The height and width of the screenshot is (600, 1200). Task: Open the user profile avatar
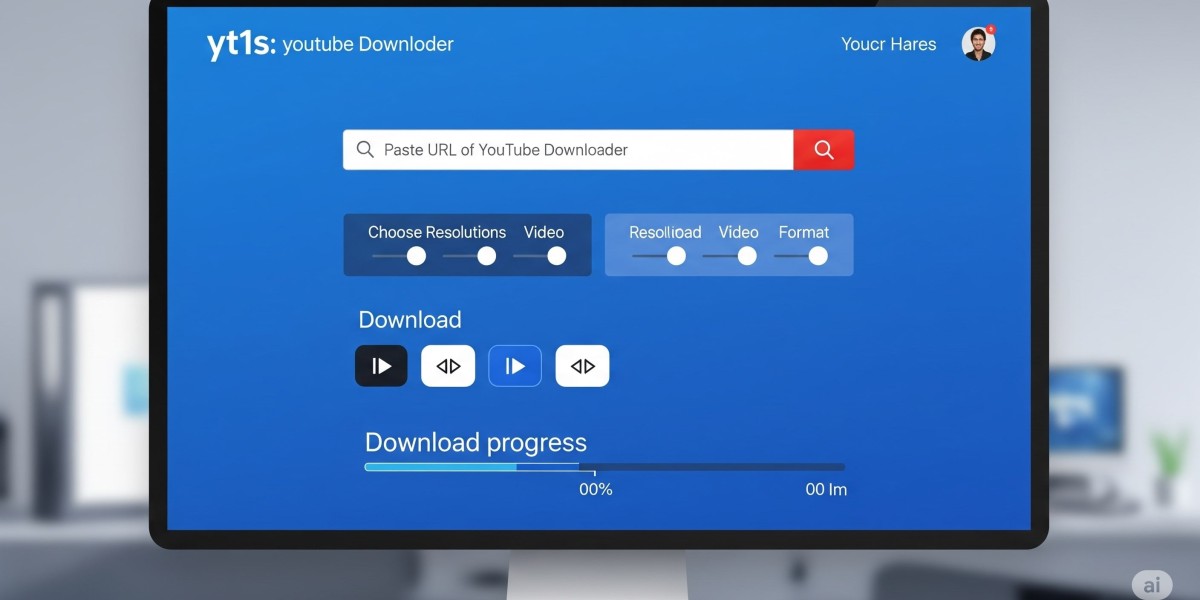[978, 44]
